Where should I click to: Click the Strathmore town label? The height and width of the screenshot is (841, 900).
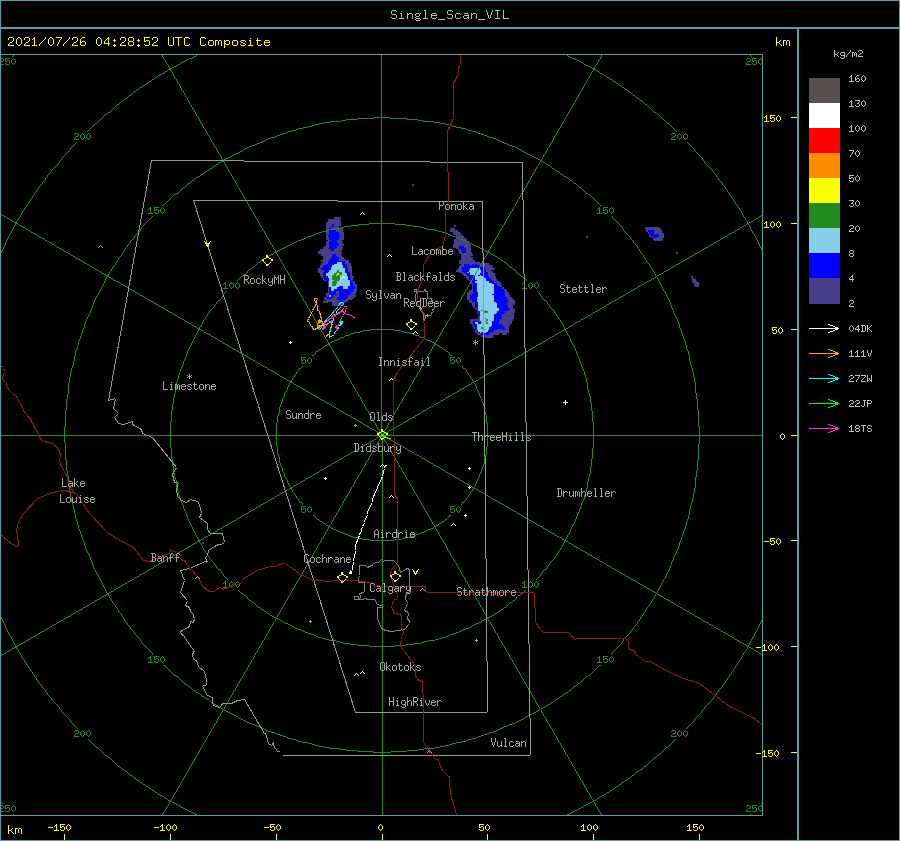click(x=486, y=592)
